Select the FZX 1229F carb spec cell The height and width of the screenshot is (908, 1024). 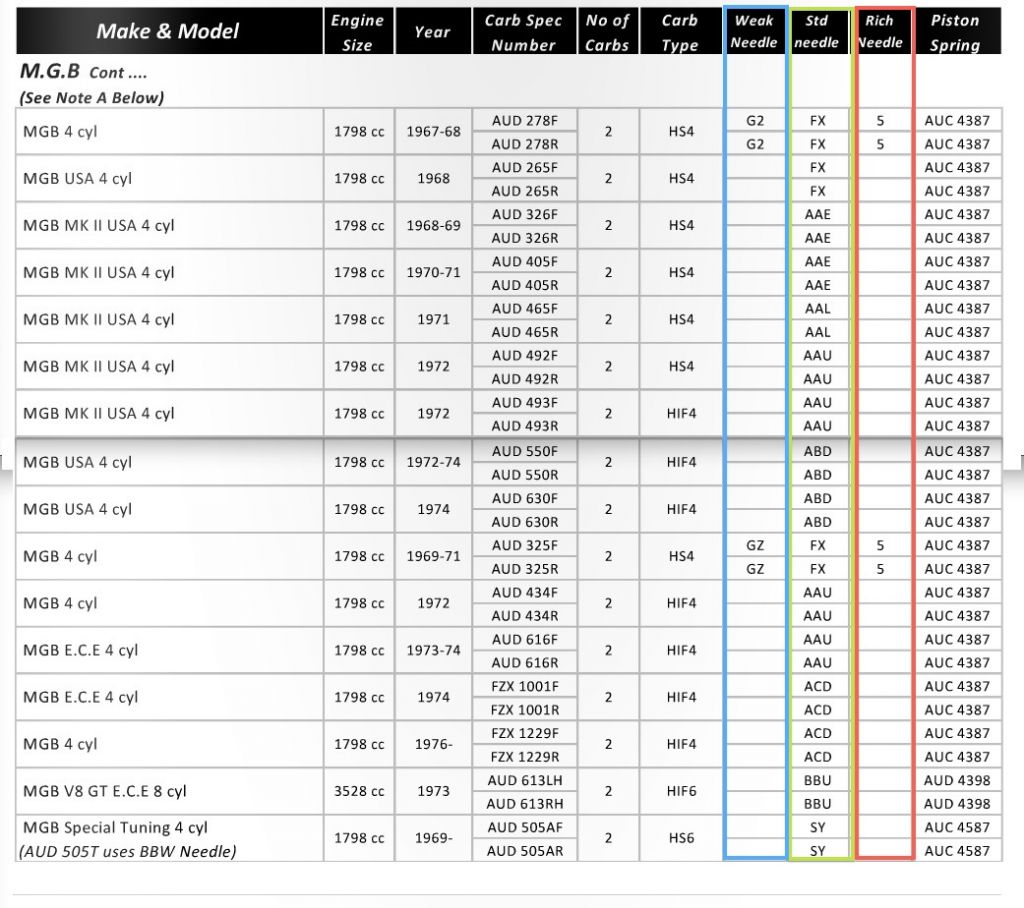(524, 734)
